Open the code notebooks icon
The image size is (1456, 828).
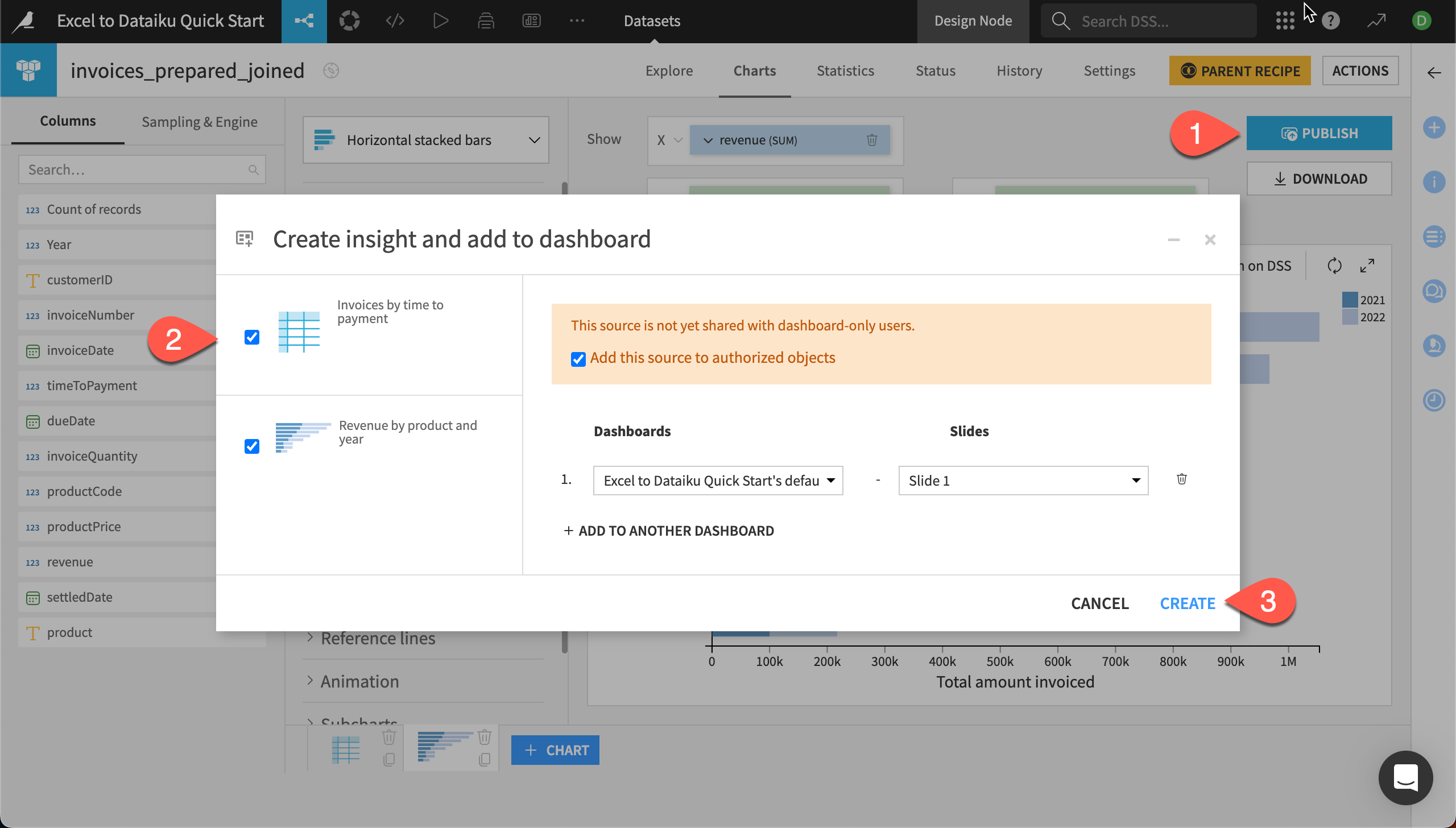click(395, 20)
